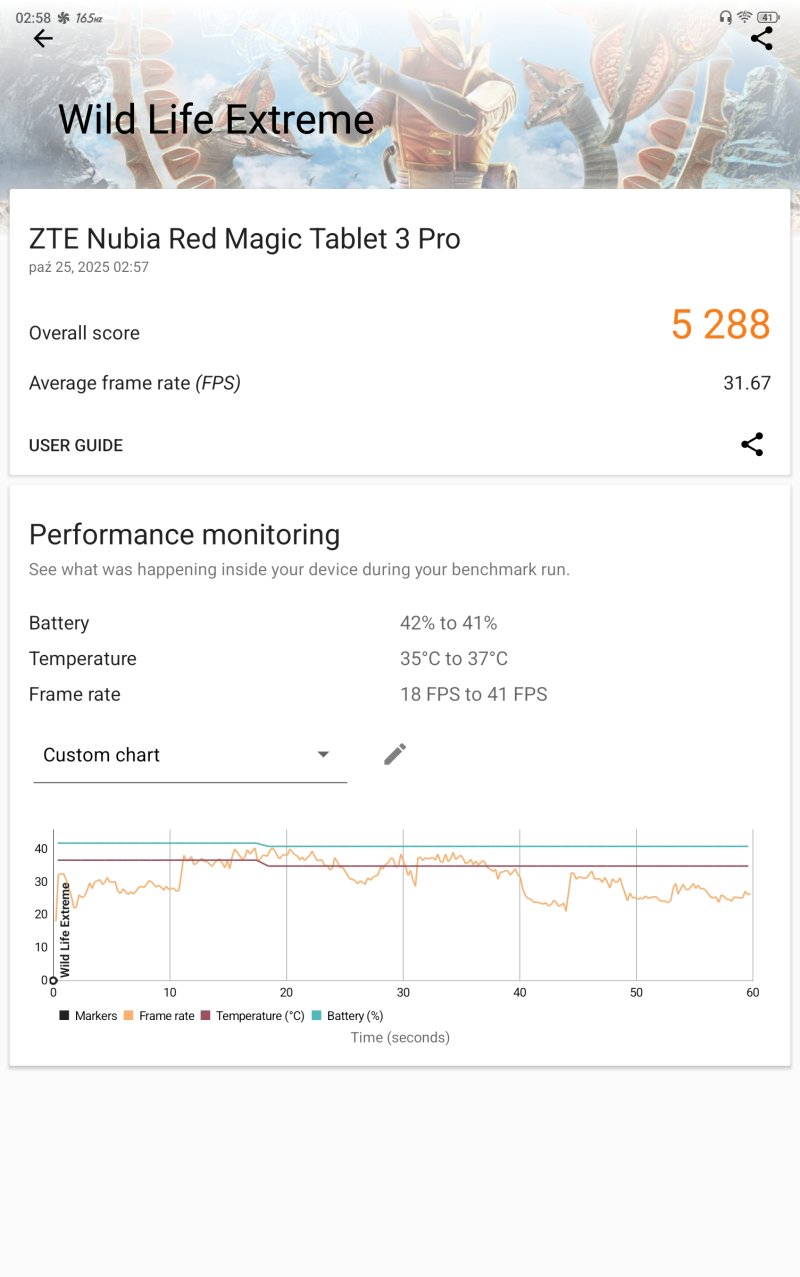
Task: Tap share icon in top header
Action: click(x=761, y=39)
